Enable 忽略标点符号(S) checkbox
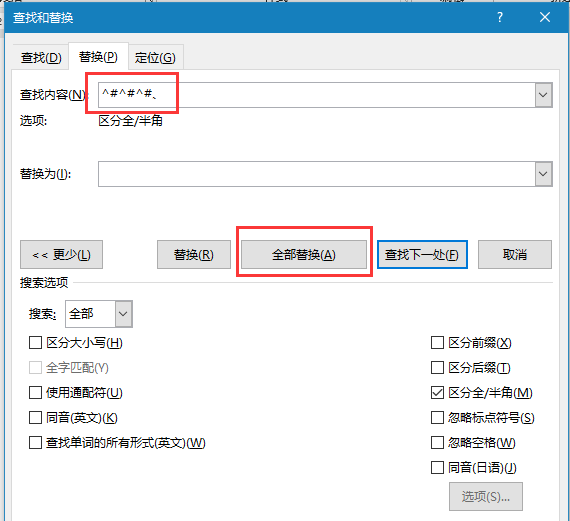Viewport: 570px width, 521px height. [437, 417]
